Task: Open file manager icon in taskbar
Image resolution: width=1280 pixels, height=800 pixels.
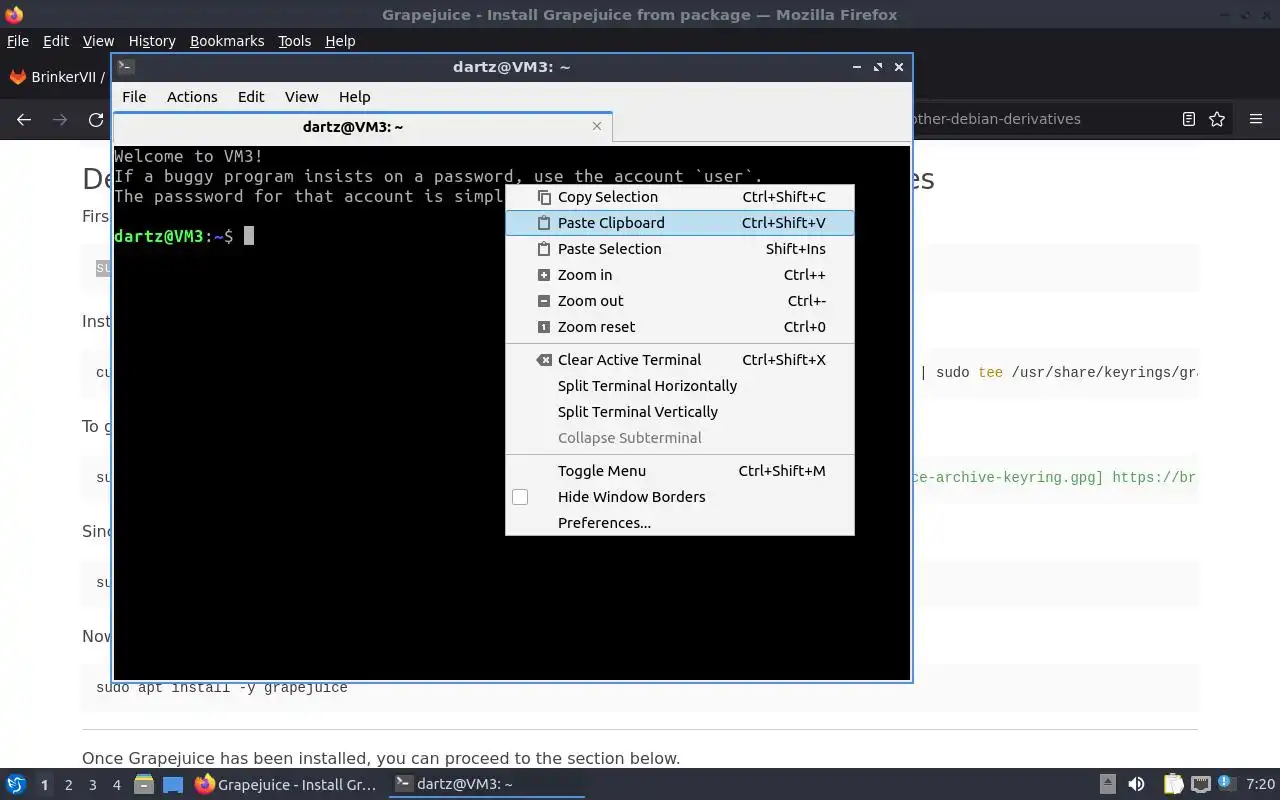Action: click(x=144, y=784)
